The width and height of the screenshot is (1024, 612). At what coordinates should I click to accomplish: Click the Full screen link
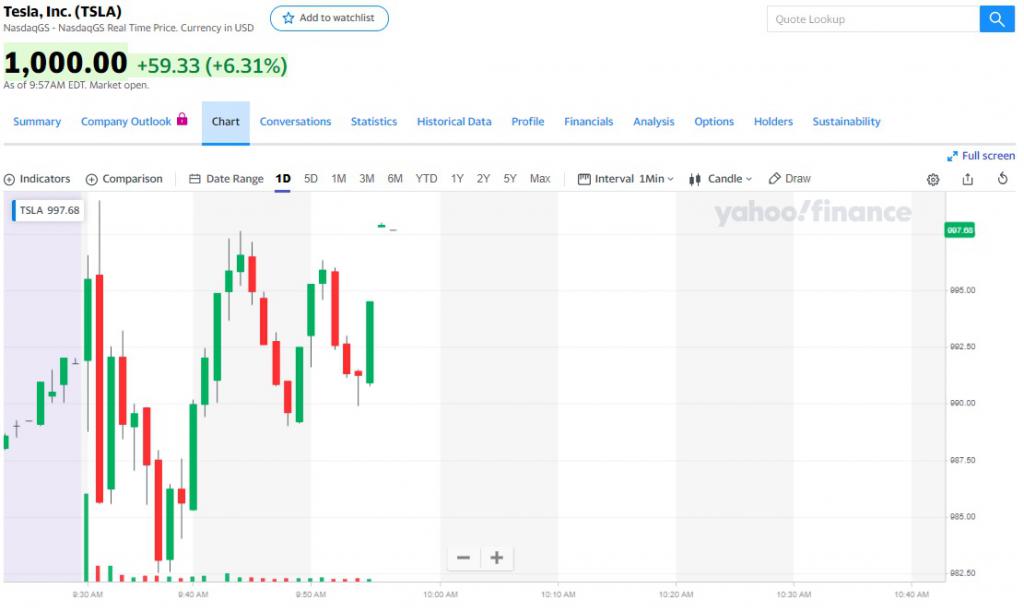coord(988,156)
